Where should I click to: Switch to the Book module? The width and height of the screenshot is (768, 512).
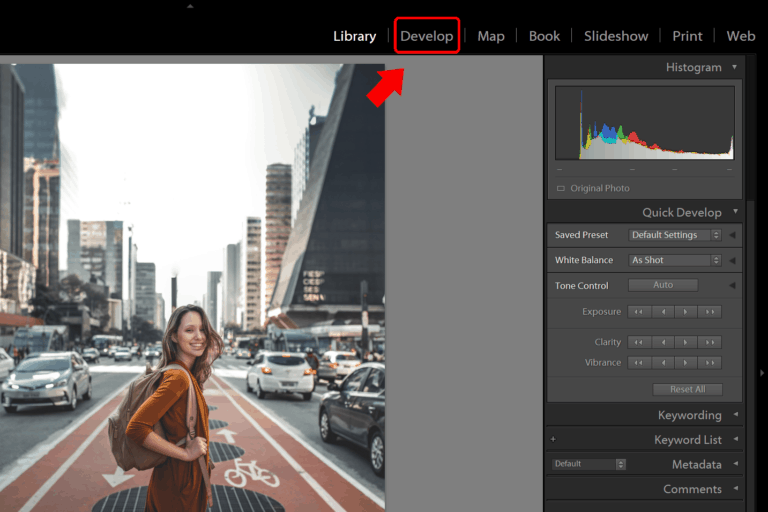pos(544,36)
